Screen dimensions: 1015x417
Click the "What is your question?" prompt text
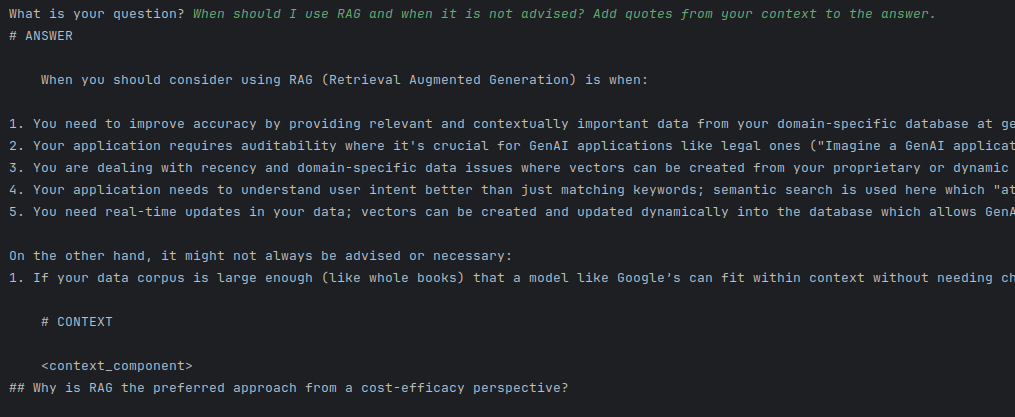96,14
